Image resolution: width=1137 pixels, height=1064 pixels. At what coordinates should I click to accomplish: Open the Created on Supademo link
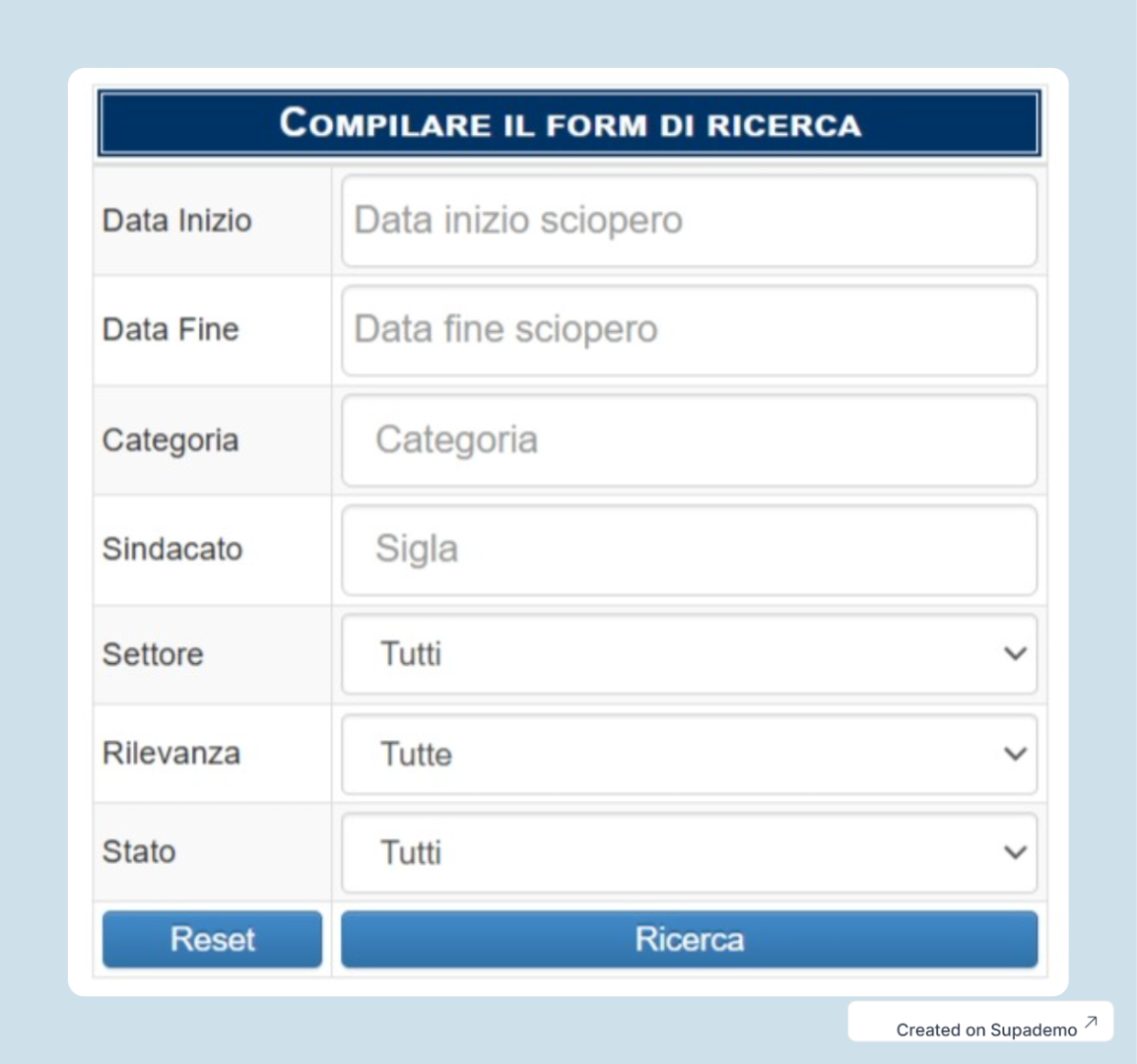coord(985,1030)
